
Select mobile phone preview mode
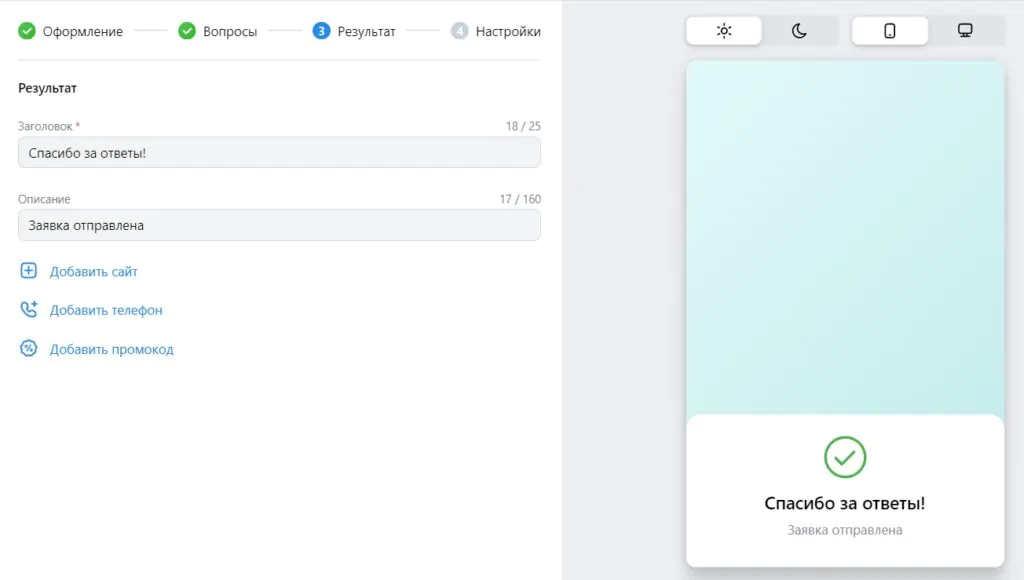[889, 31]
